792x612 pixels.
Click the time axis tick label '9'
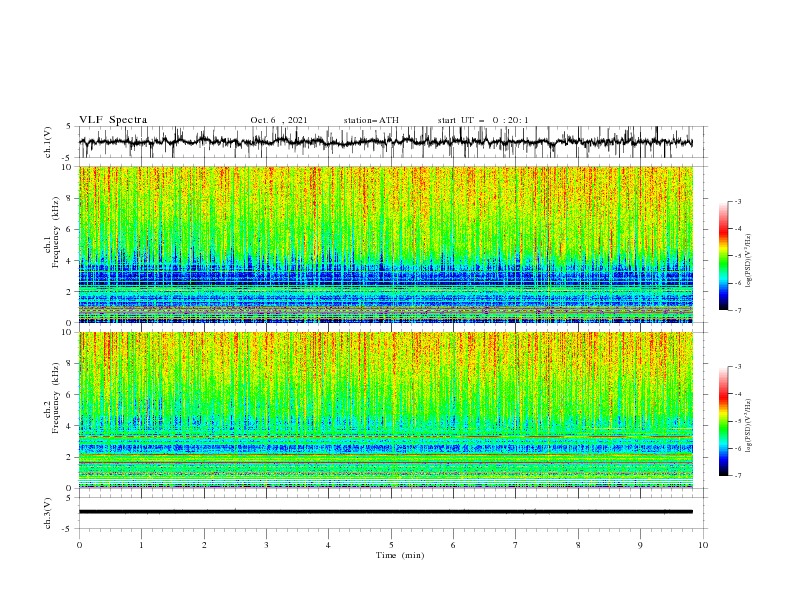click(x=640, y=545)
